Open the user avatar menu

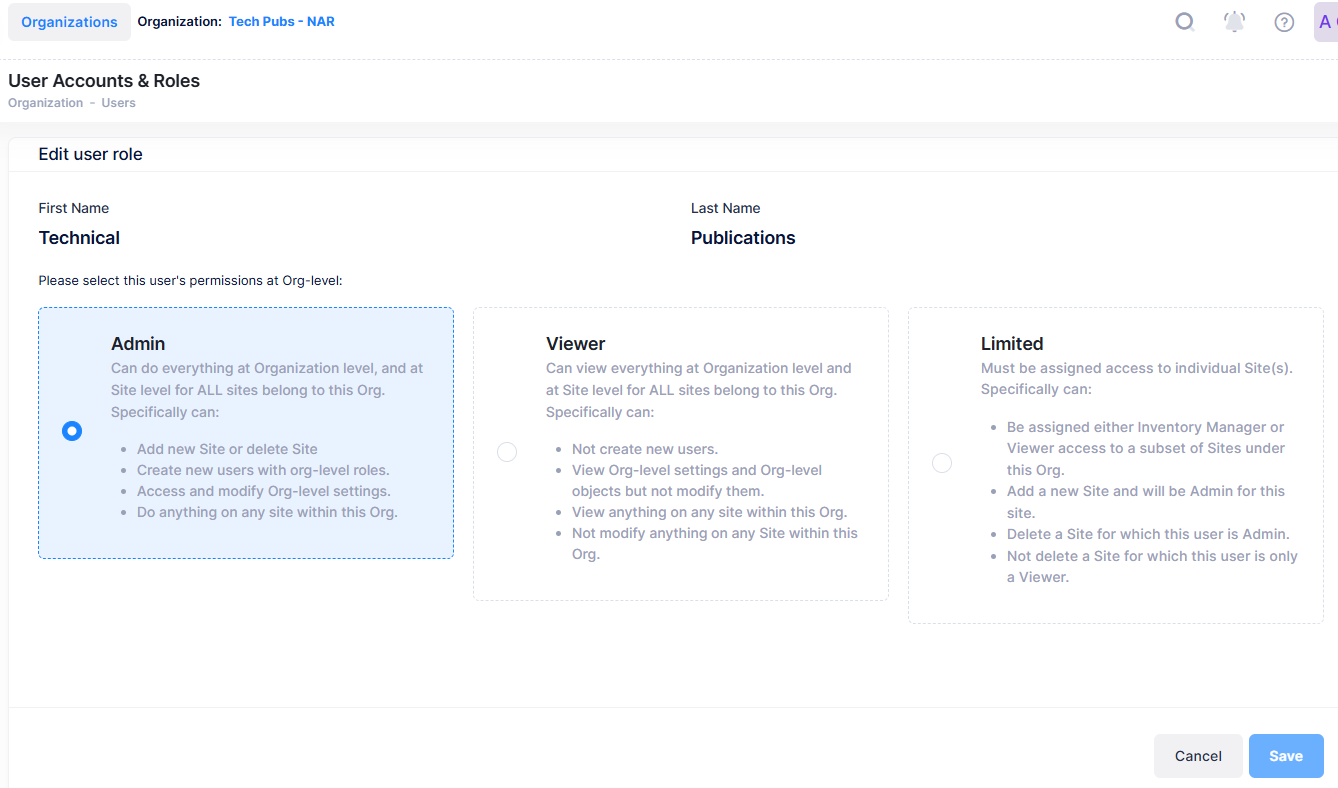point(1326,22)
